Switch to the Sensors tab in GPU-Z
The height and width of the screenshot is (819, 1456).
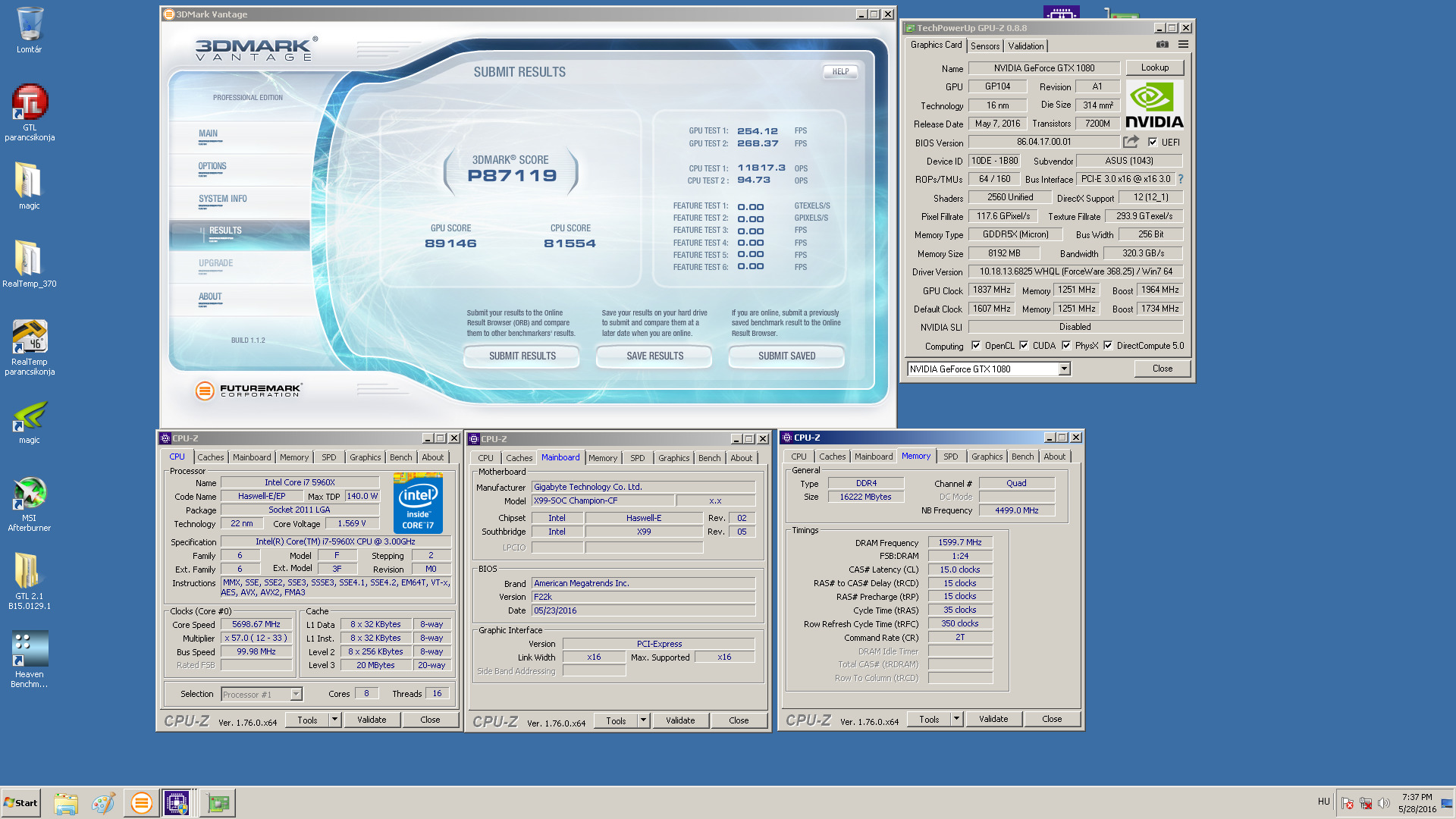click(x=985, y=46)
